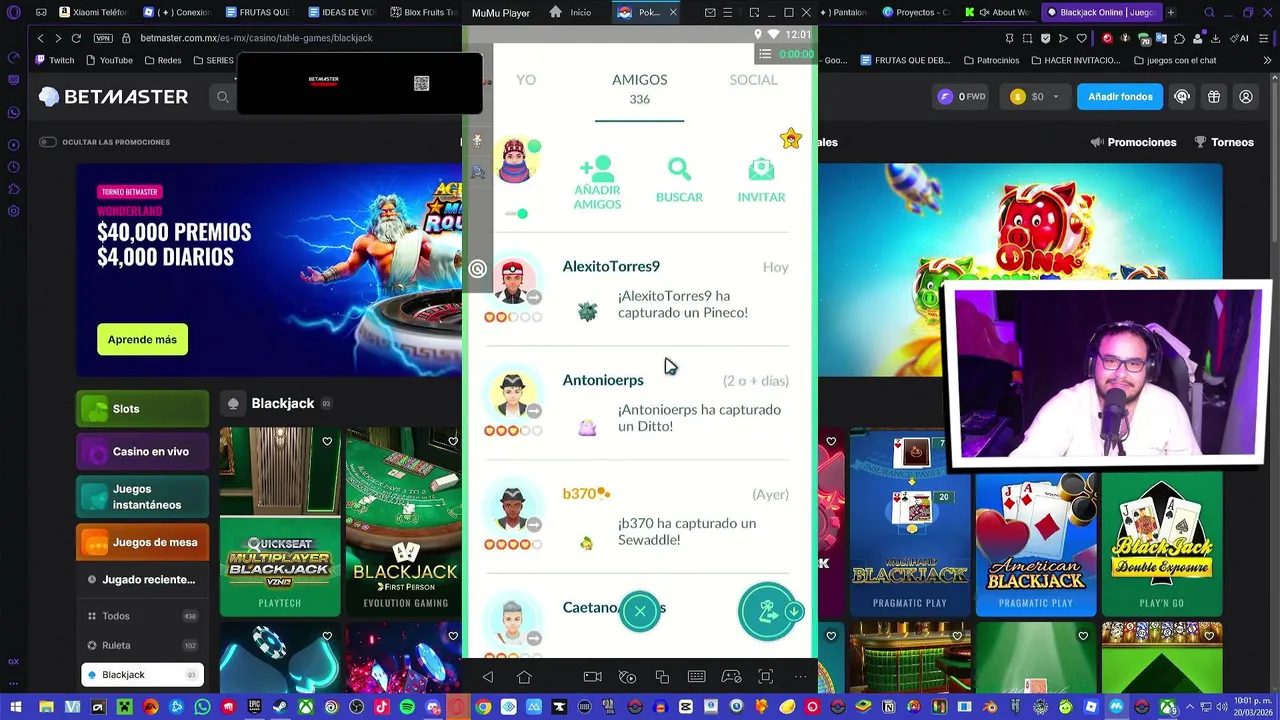Open American Blackjack game tile

coord(1035,544)
